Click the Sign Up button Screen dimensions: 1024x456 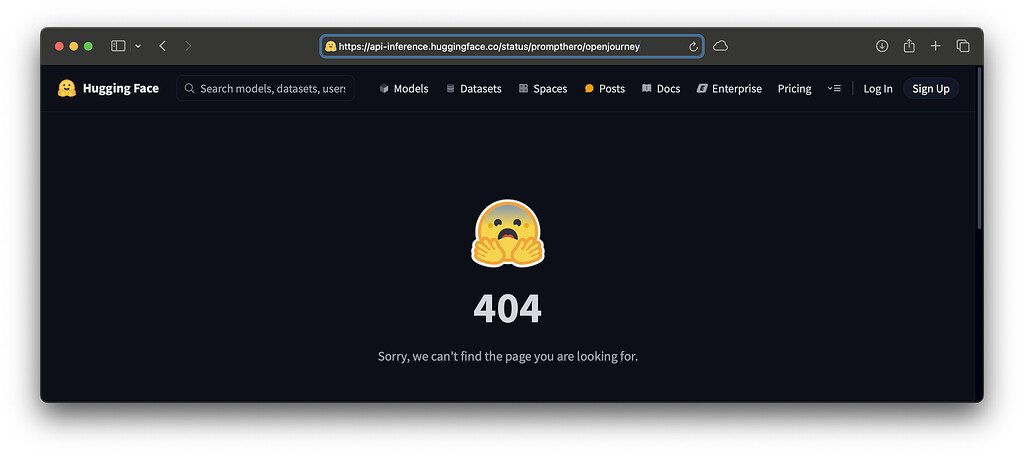coord(931,89)
